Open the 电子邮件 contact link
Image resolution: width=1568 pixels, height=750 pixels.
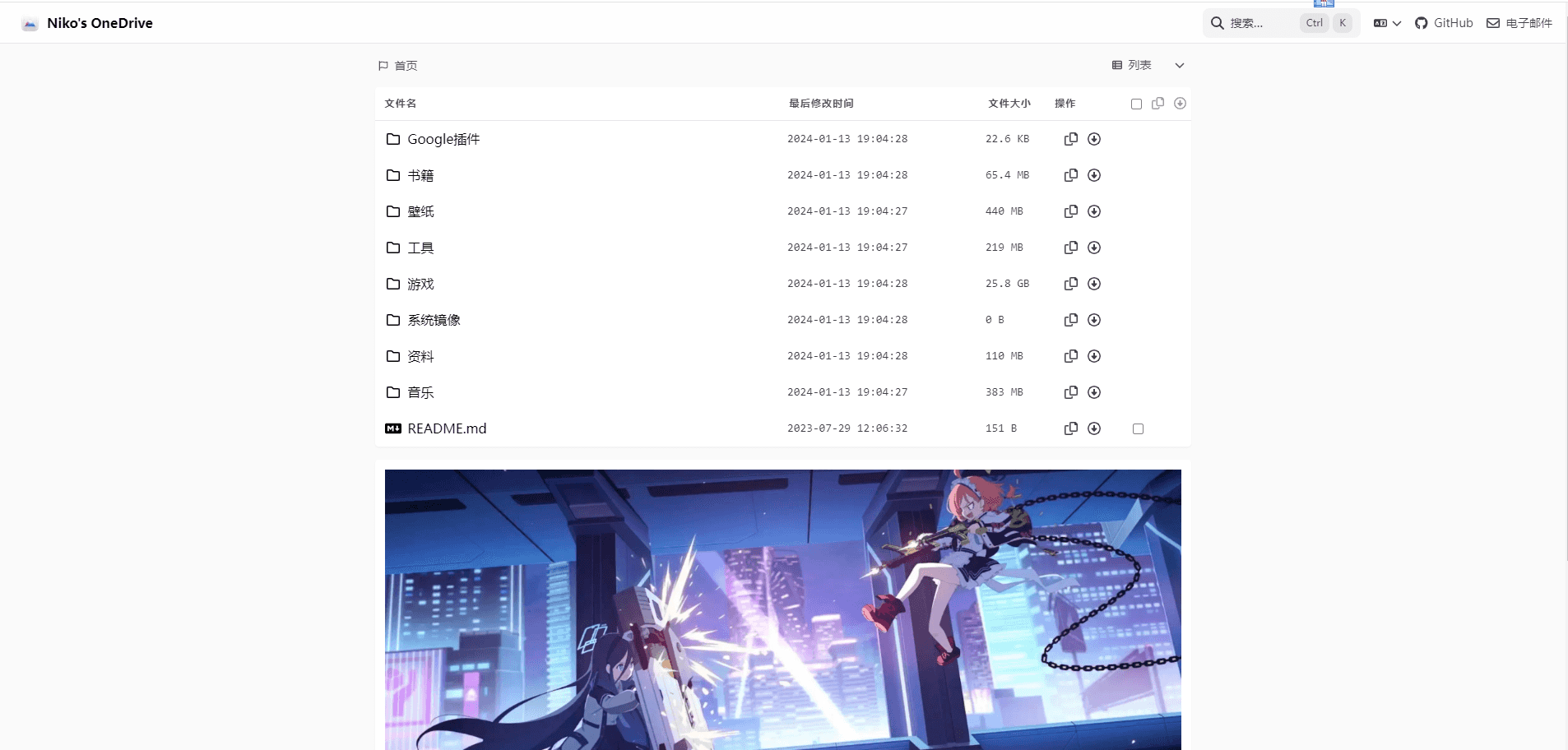pyautogui.click(x=1519, y=23)
